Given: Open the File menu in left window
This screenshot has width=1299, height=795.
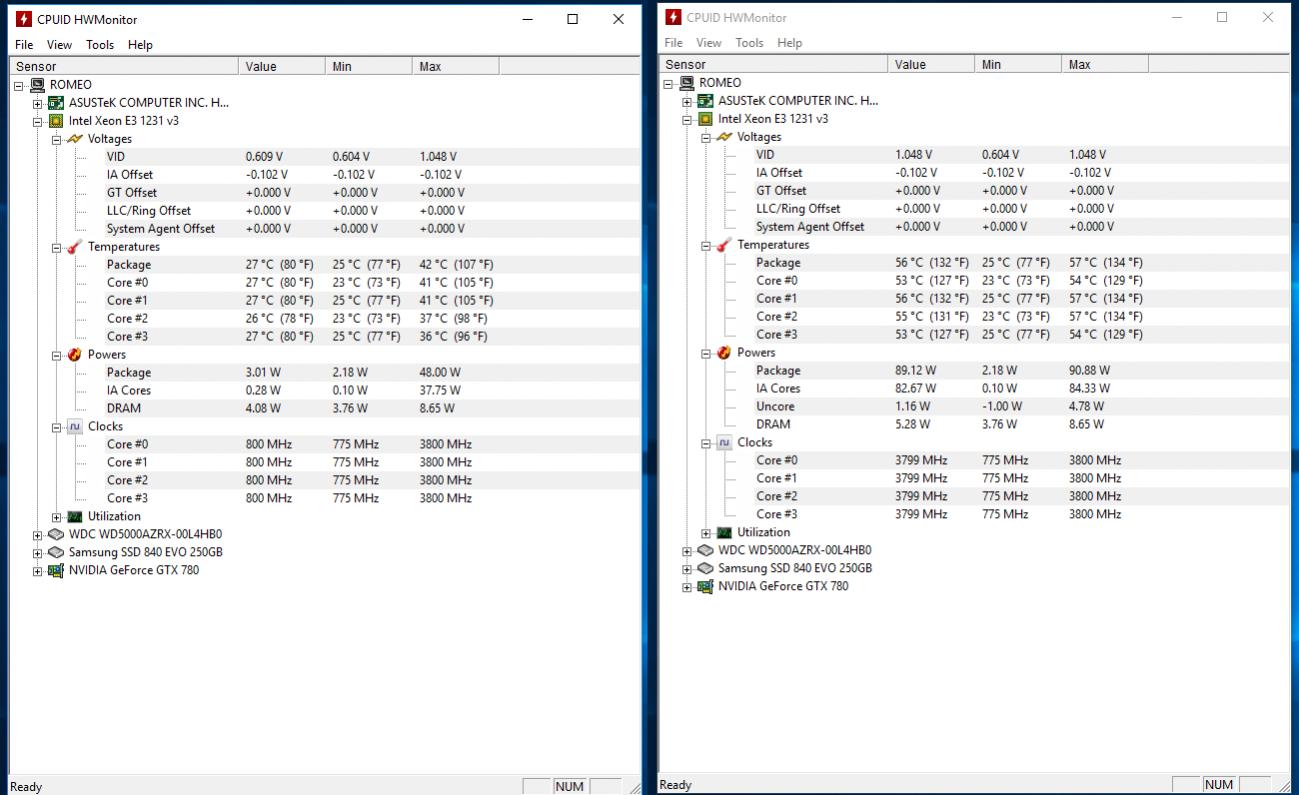Looking at the screenshot, I should pyautogui.click(x=24, y=45).
